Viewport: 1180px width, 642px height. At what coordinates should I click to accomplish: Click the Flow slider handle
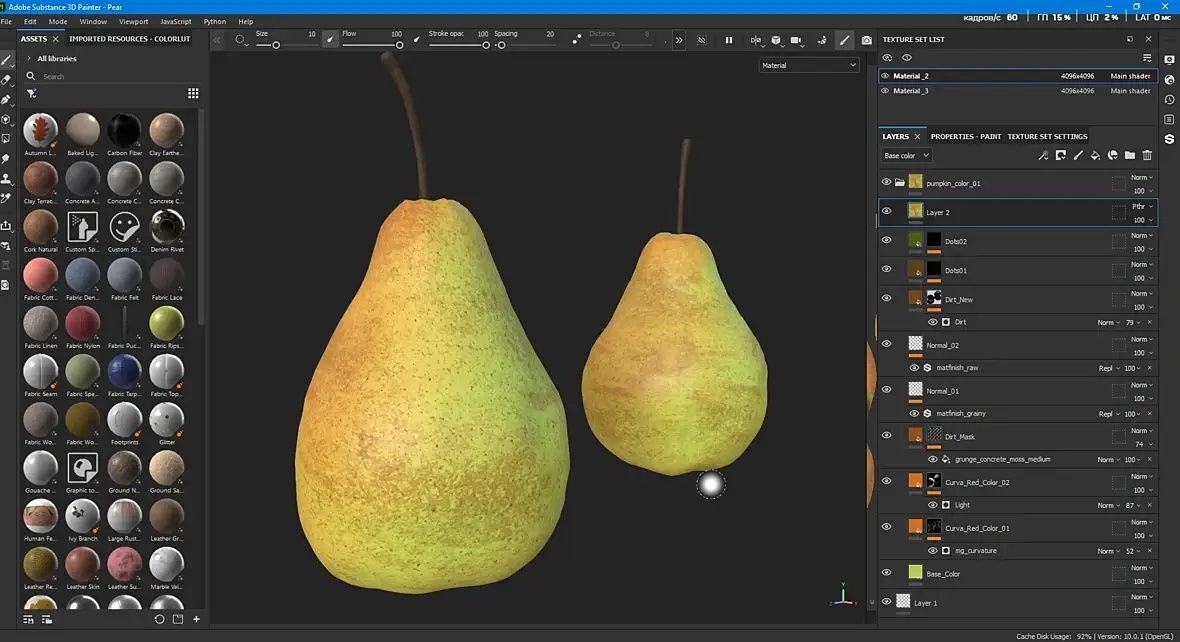pyautogui.click(x=399, y=45)
